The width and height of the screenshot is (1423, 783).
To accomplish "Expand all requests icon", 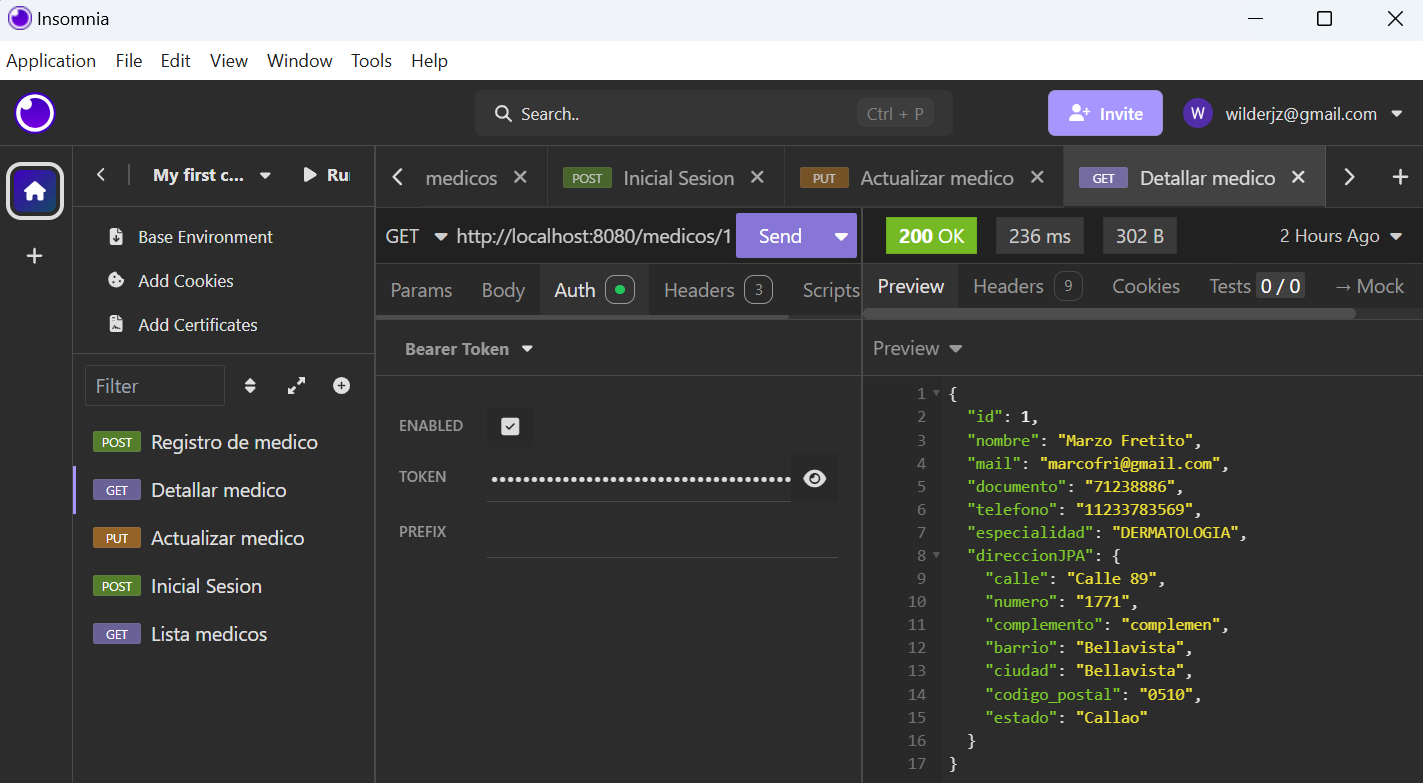I will tap(296, 386).
